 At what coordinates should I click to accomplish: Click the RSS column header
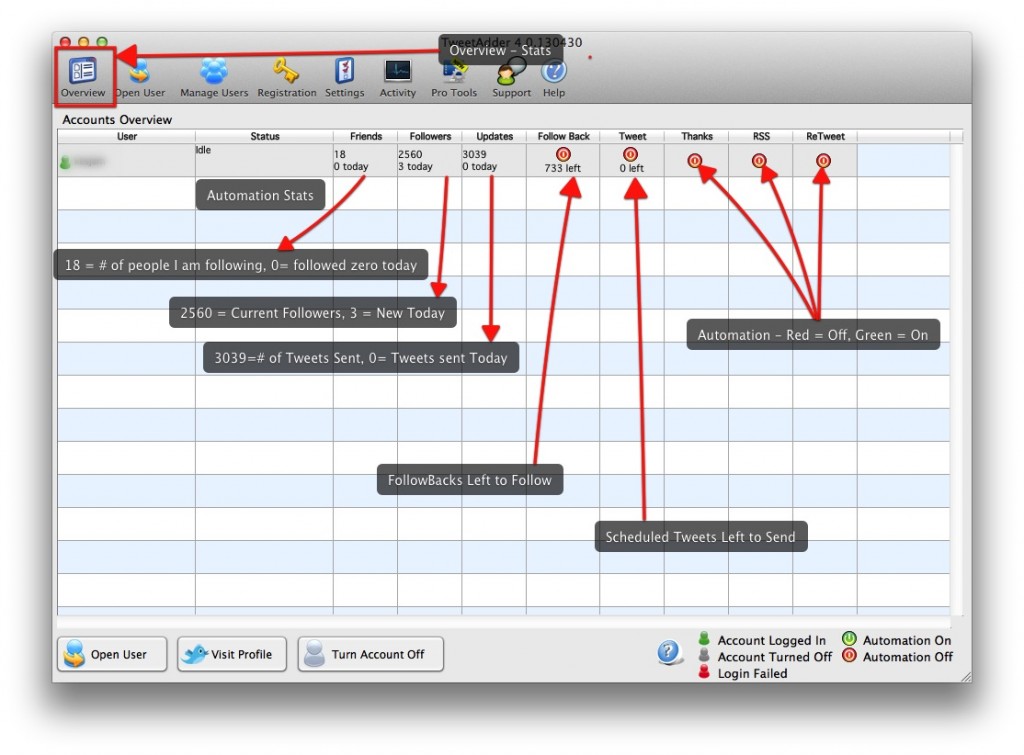(761, 137)
